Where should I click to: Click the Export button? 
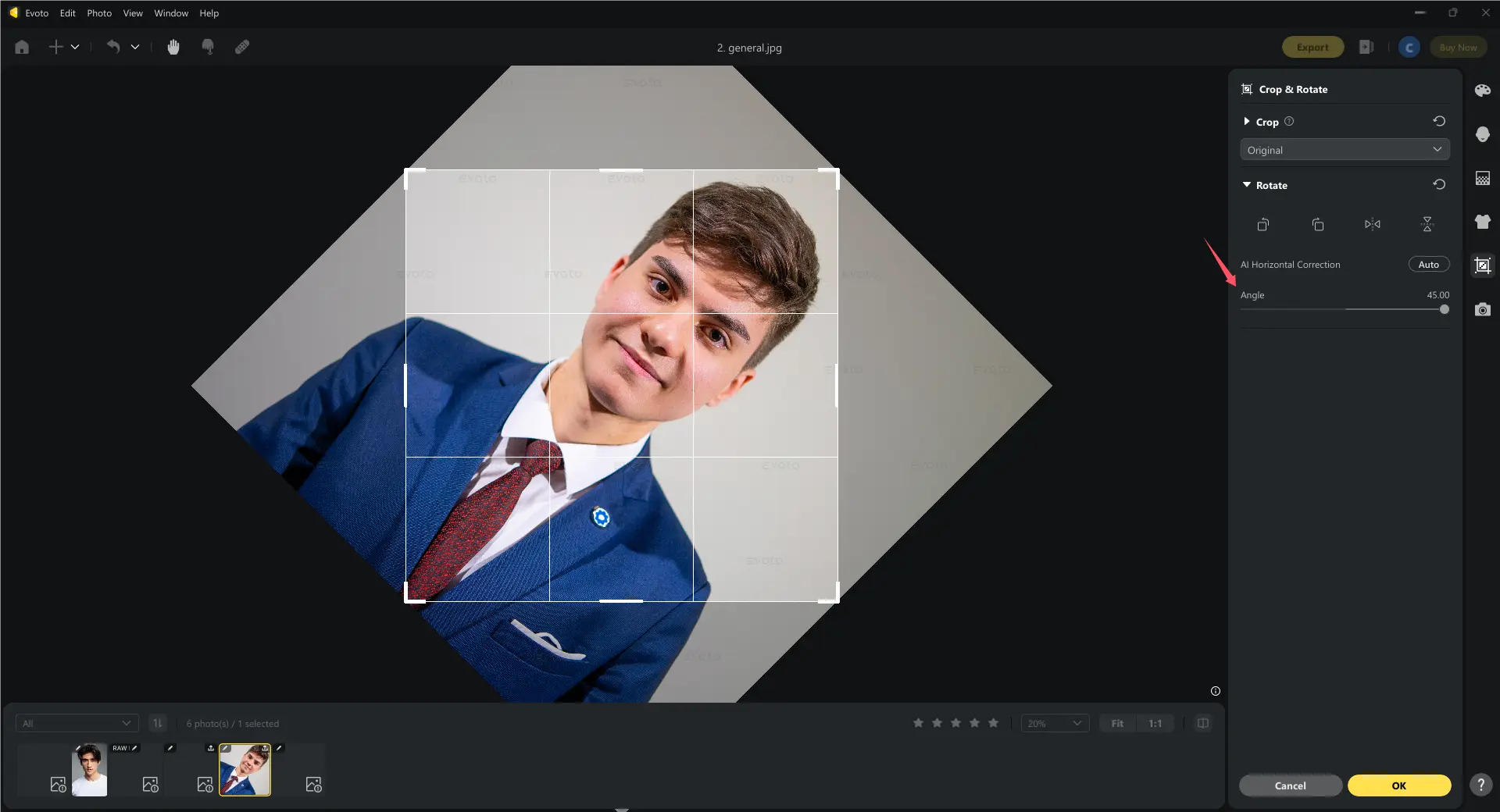tap(1312, 48)
